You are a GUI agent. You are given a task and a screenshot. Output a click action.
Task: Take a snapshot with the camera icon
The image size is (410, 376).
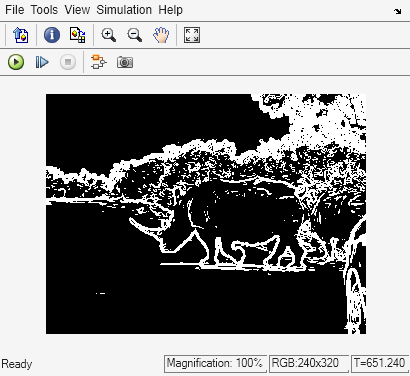click(125, 62)
